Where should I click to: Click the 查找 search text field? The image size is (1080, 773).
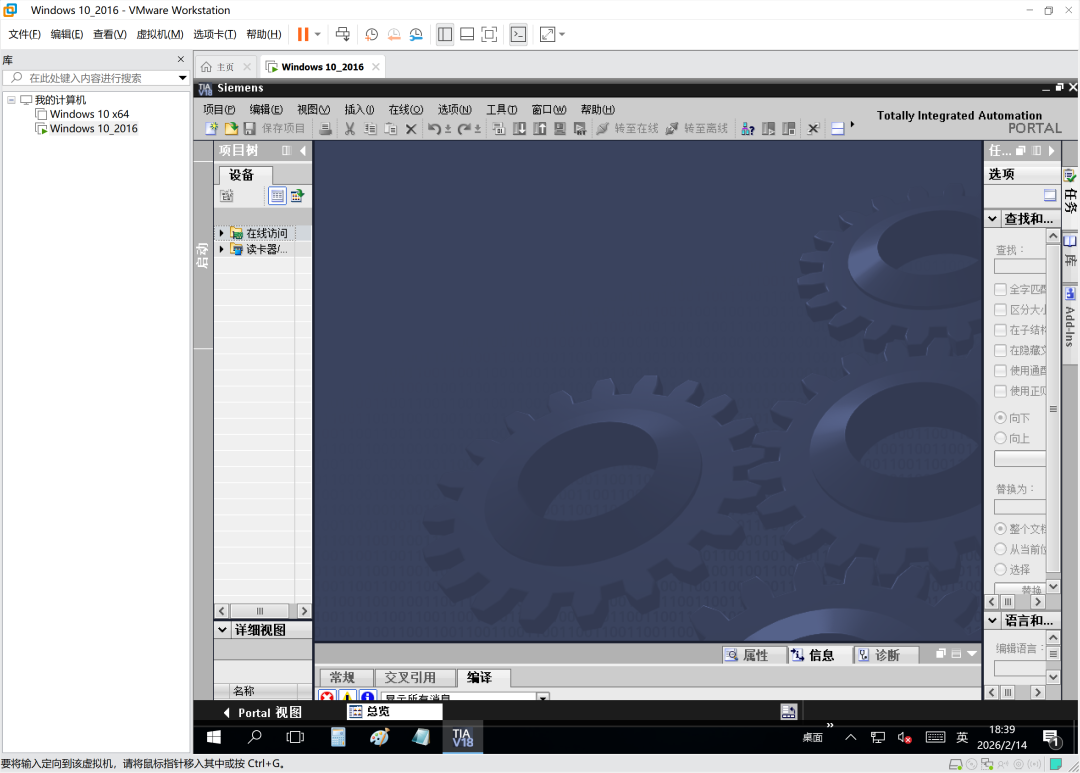1020,267
